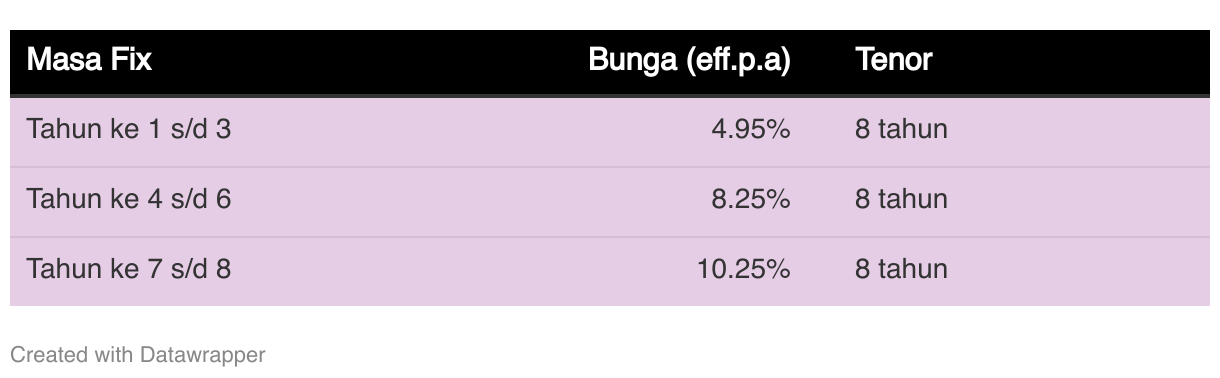Click the Masa Fix column header

pyautogui.click(x=89, y=60)
